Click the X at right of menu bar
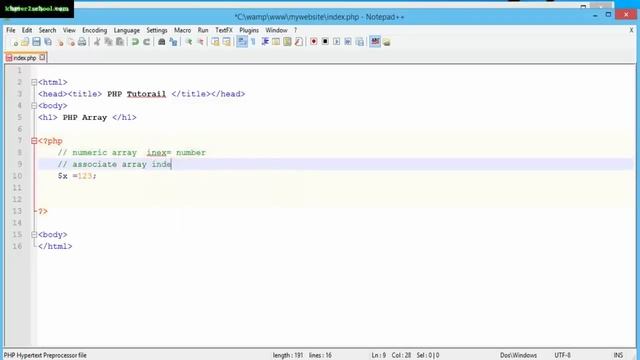Screen dimensions: 640x360 coord(631,30)
